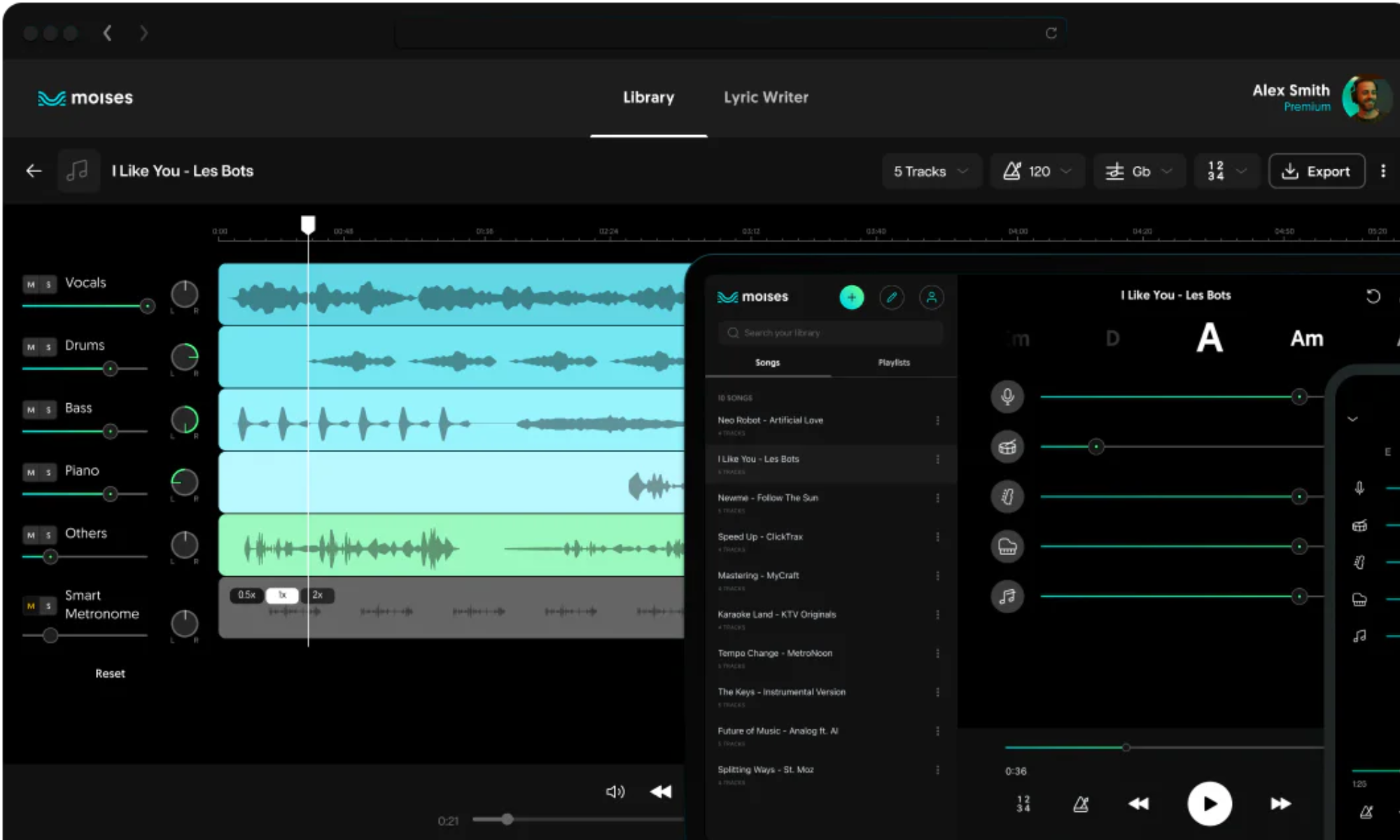Open the Gb key dropdown

(x=1138, y=171)
